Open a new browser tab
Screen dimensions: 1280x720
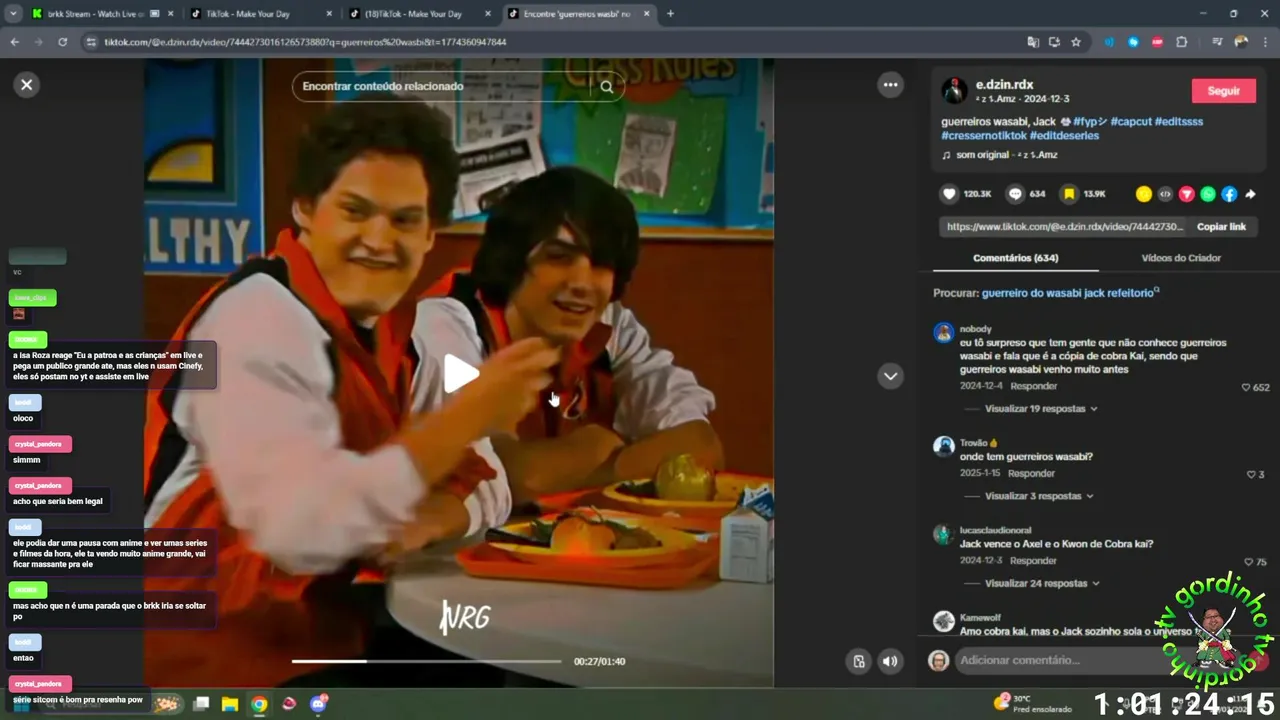click(670, 14)
